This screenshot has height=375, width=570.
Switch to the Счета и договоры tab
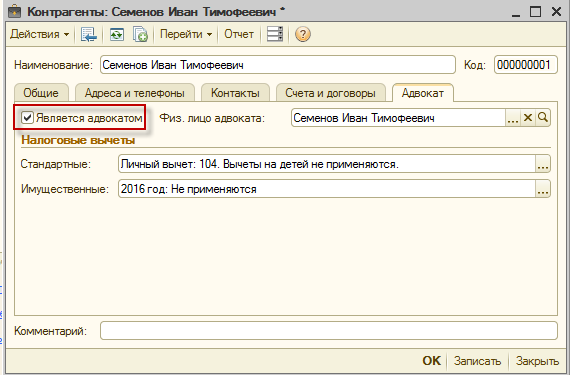[x=330, y=93]
